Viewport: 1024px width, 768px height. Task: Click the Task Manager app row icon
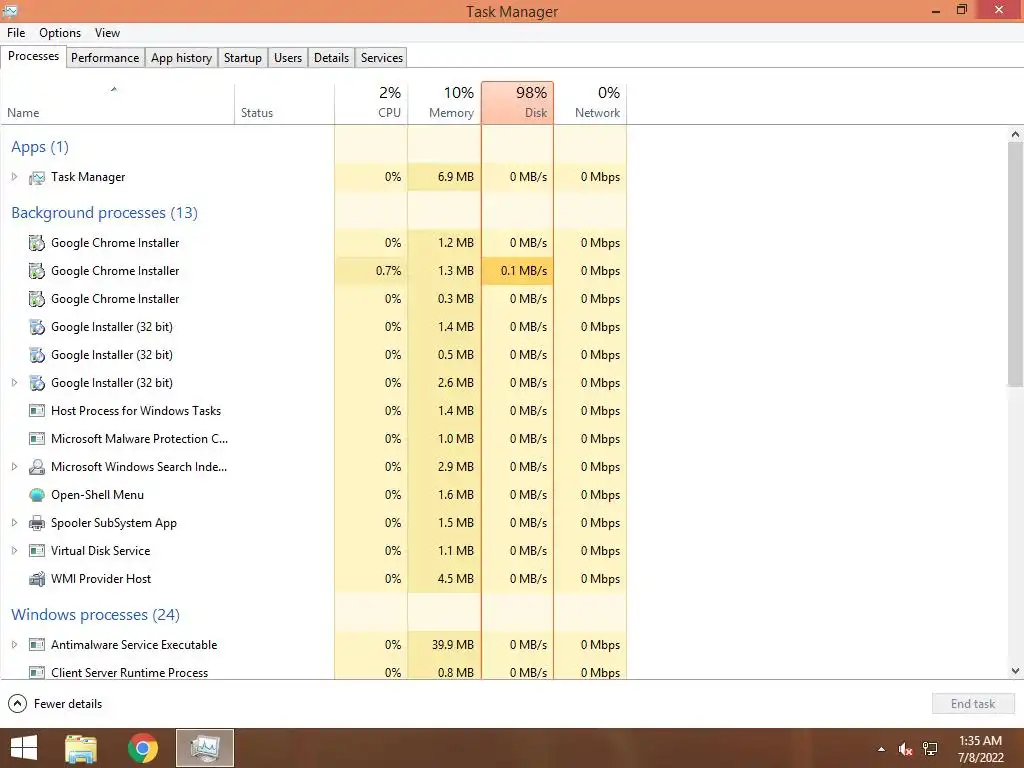coord(37,177)
